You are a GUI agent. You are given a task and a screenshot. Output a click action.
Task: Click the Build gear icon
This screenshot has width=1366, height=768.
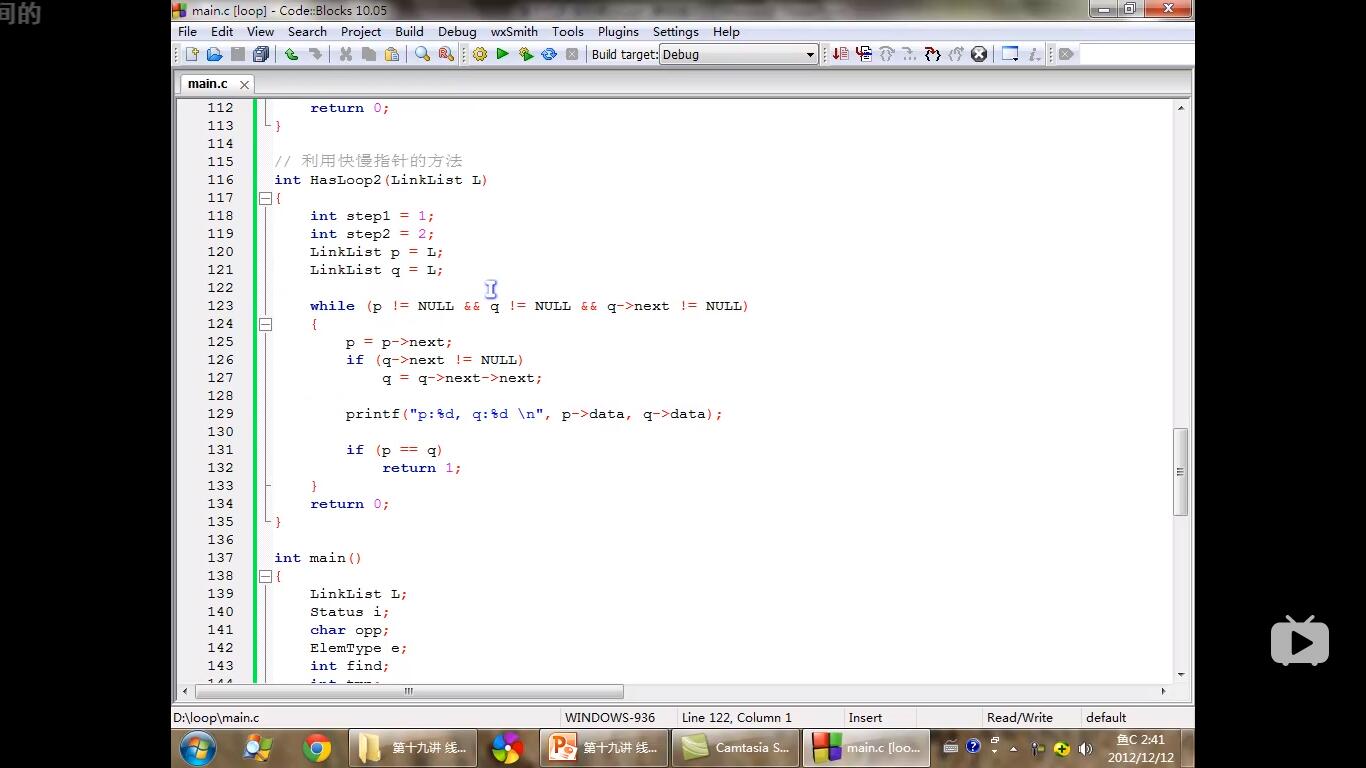pyautogui.click(x=480, y=54)
